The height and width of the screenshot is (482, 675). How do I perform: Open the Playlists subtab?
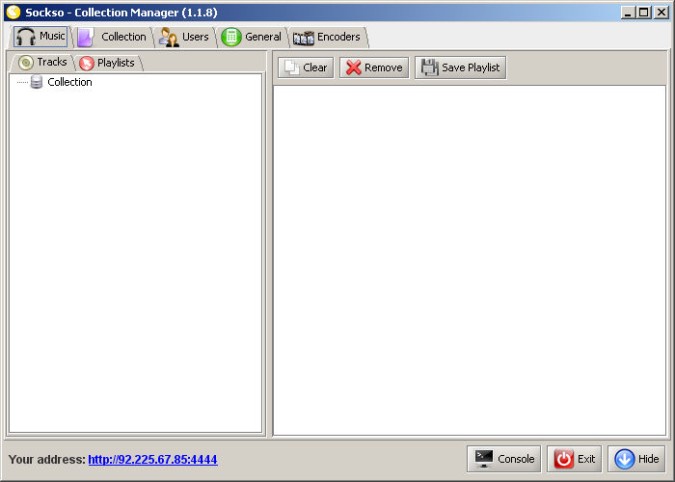(x=108, y=63)
